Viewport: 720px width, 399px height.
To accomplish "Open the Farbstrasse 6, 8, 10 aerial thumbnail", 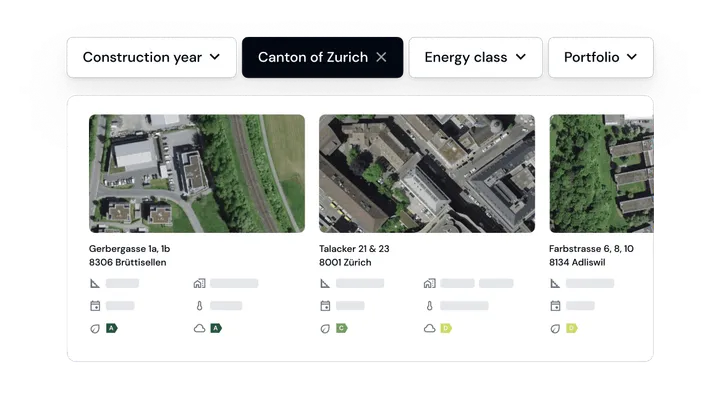I will click(x=602, y=174).
